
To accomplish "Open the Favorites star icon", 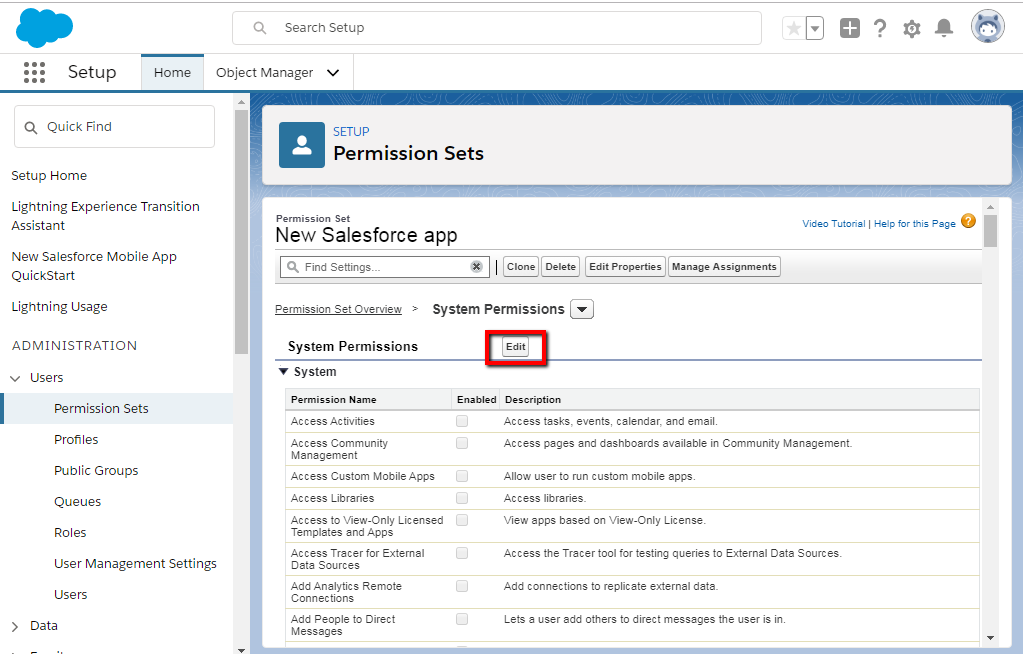I will pos(793,27).
